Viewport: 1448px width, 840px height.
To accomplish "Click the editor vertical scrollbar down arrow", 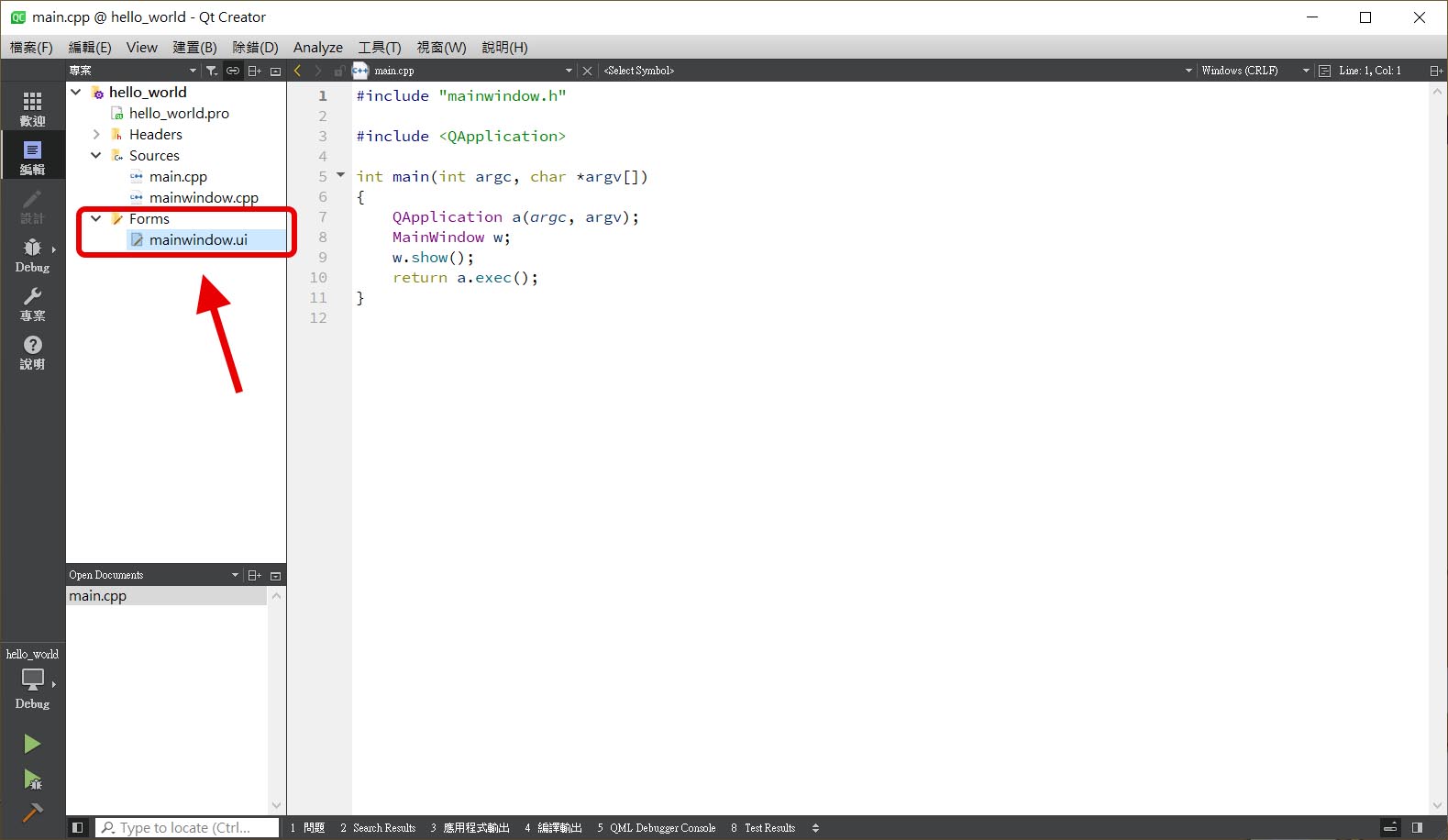I will (1438, 805).
